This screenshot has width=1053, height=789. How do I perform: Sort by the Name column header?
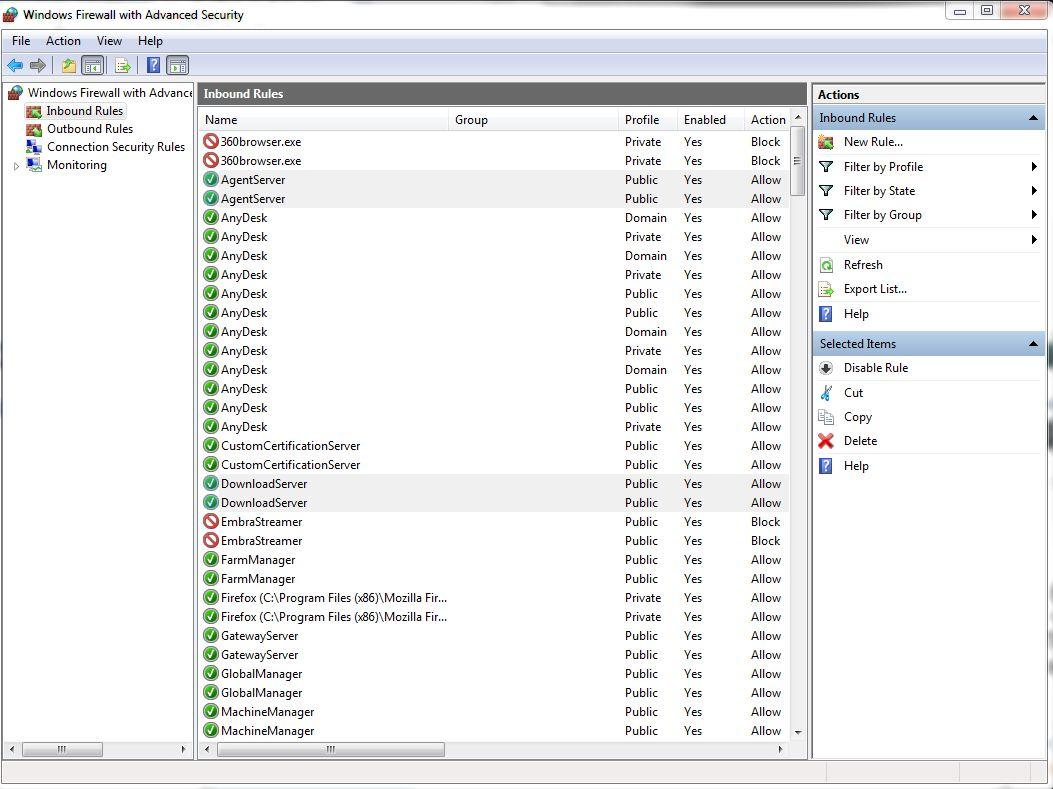(x=324, y=120)
